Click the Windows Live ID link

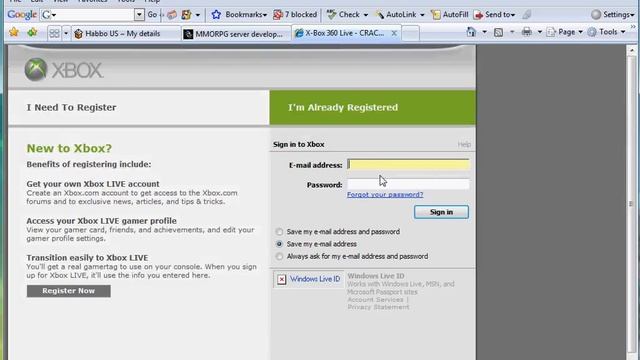[x=315, y=279]
